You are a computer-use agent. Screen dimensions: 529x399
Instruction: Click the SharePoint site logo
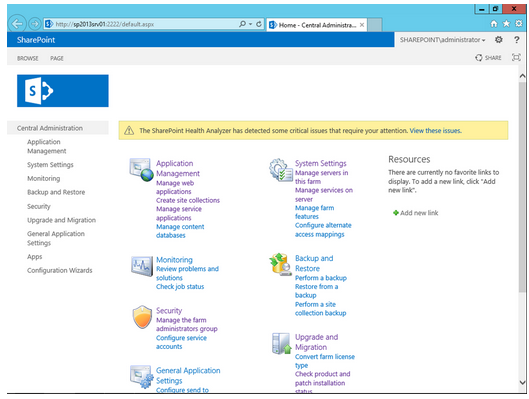[63, 91]
